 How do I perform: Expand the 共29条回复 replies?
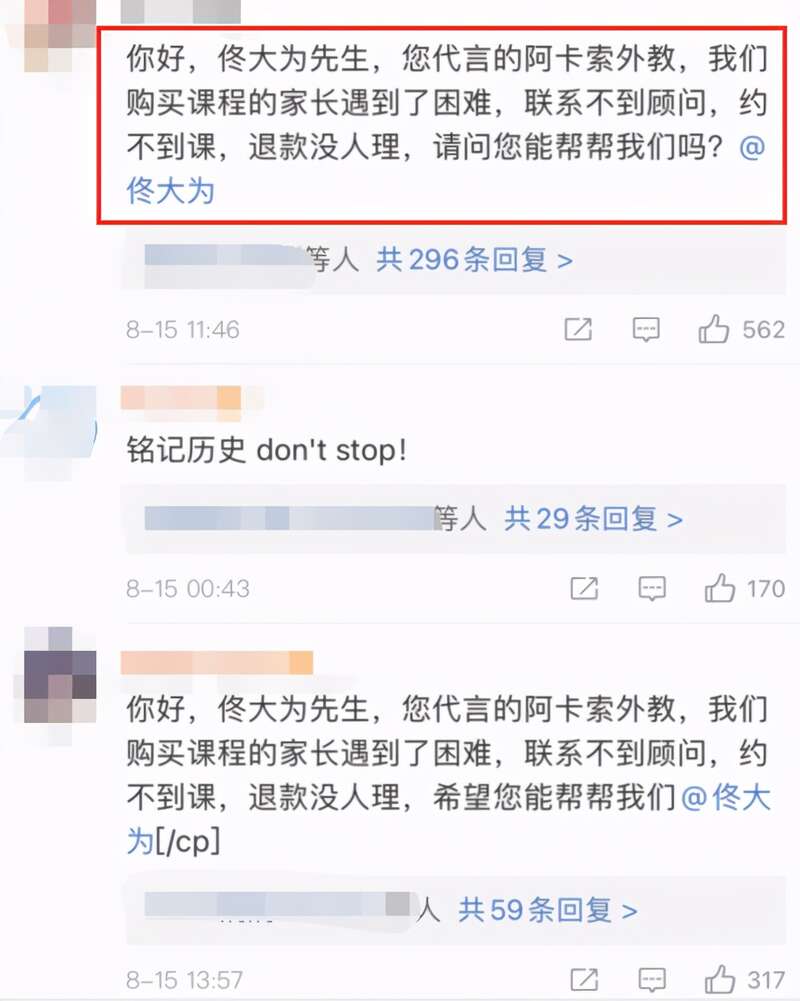[594, 518]
